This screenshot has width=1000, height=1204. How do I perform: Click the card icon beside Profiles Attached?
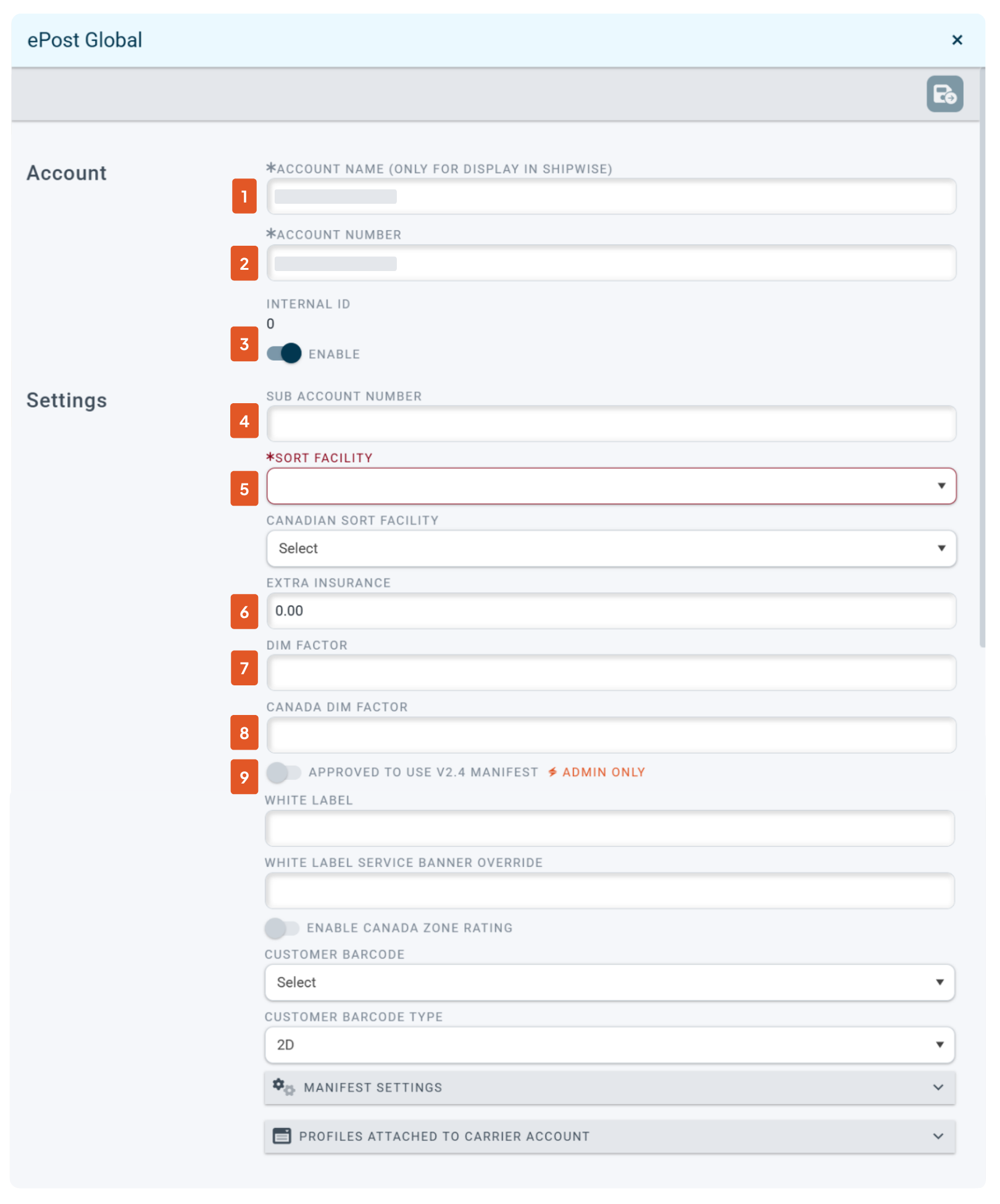coord(282,1136)
